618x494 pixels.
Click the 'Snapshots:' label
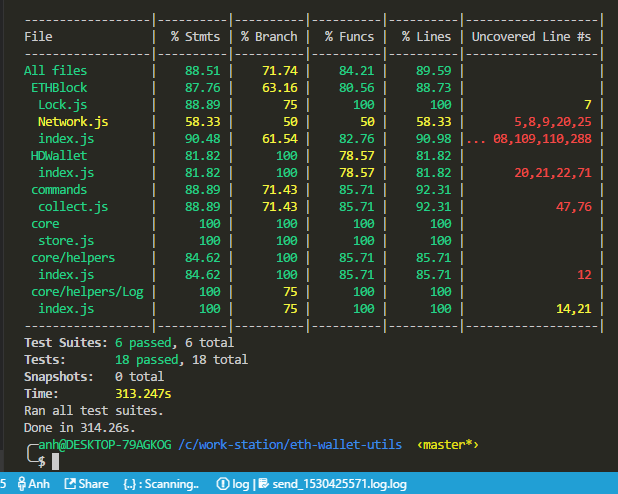59,377
